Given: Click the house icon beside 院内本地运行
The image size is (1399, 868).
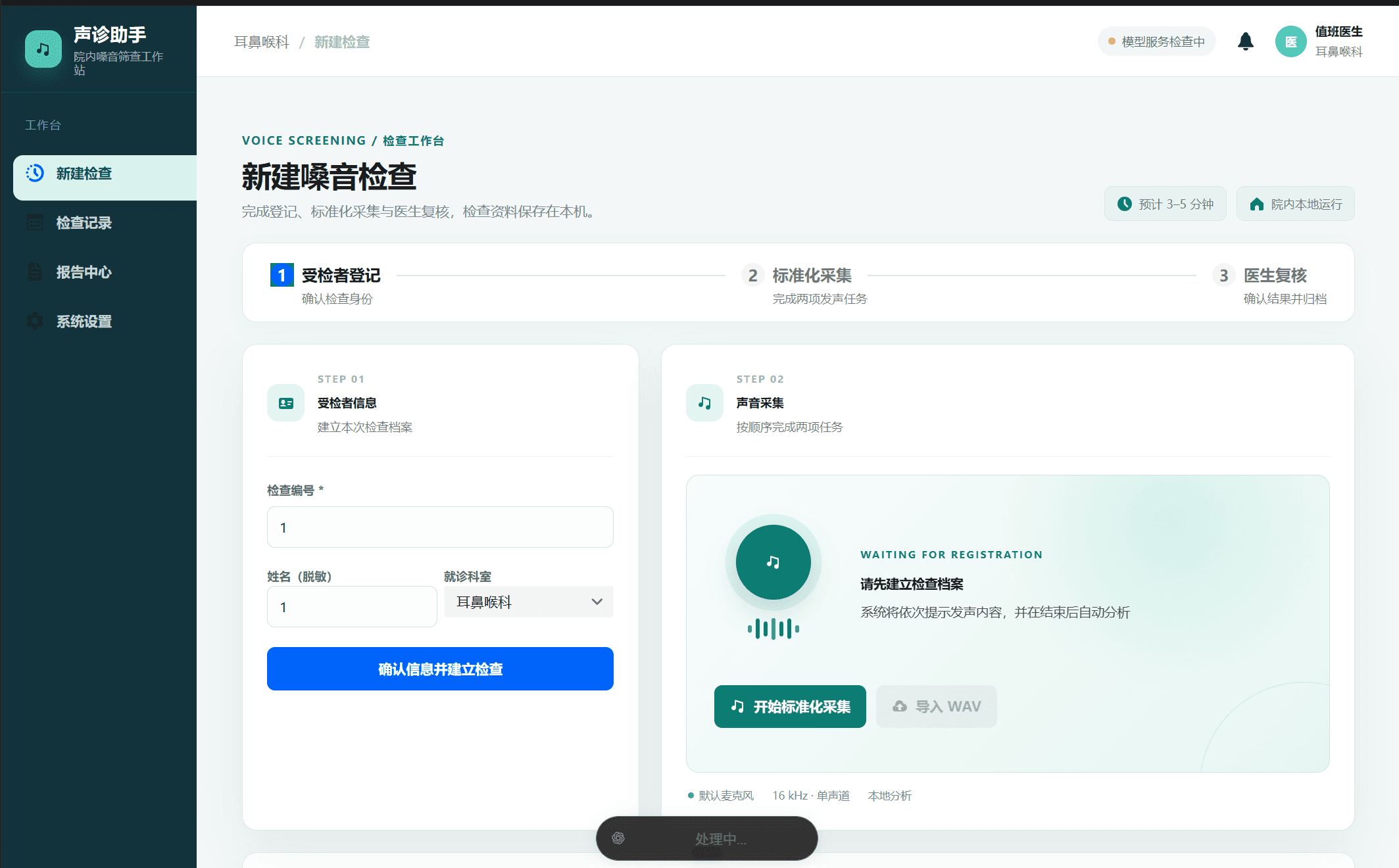Looking at the screenshot, I should point(1256,204).
